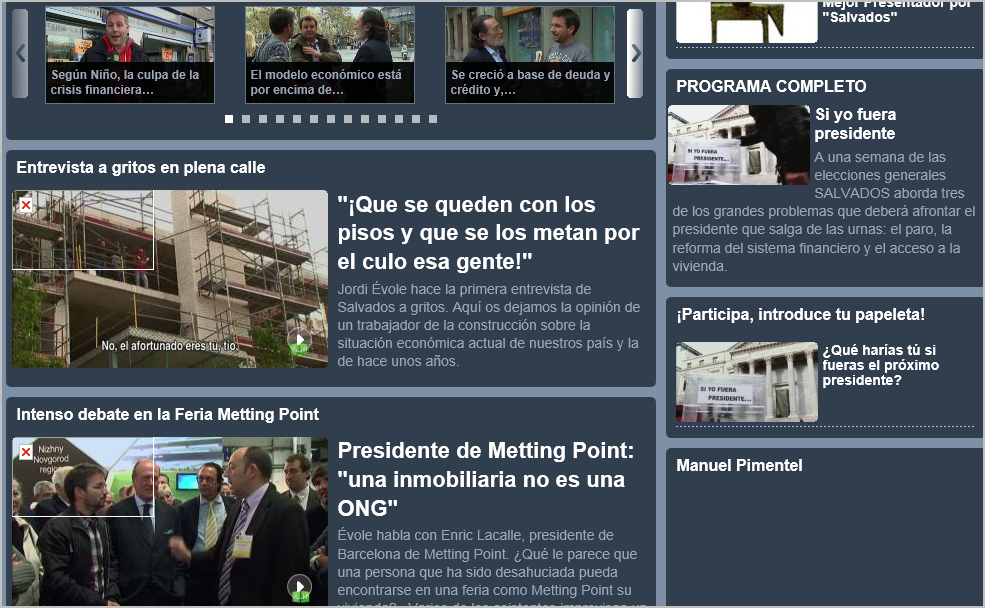985x608 pixels.
Task: Open the 'Según Niño, la culpa de la crisis' clip
Action: 130,55
